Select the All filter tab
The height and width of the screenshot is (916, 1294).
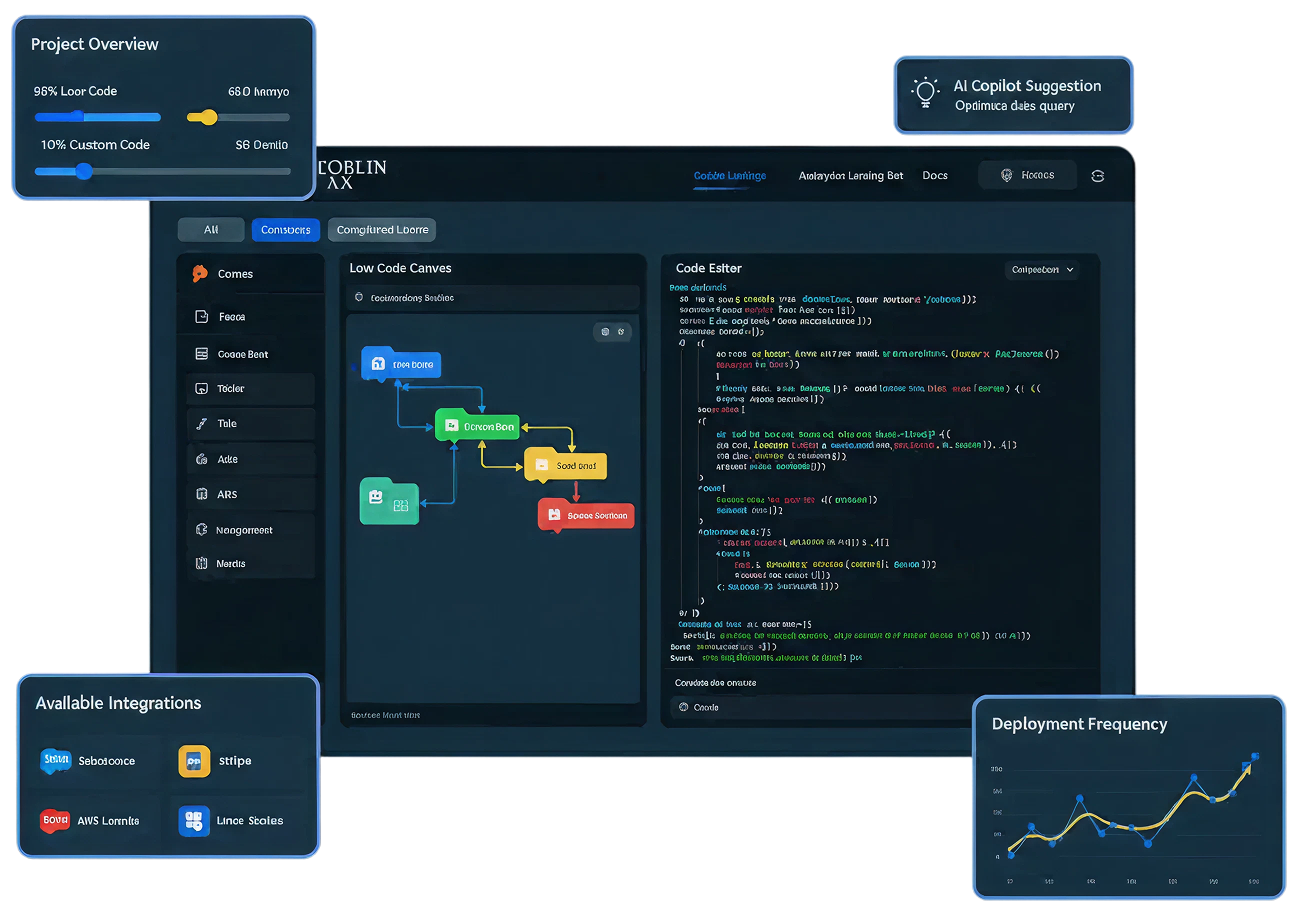[x=211, y=230]
